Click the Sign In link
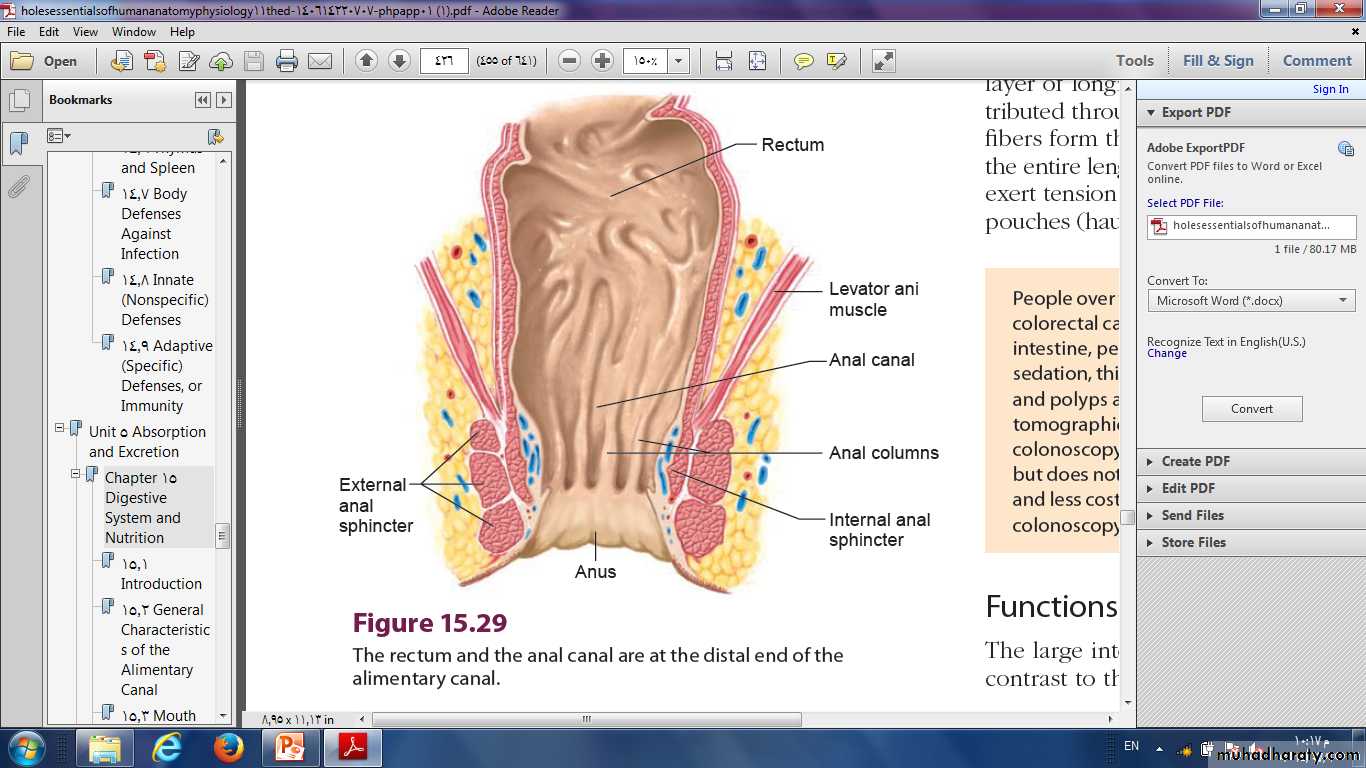 pos(1330,89)
